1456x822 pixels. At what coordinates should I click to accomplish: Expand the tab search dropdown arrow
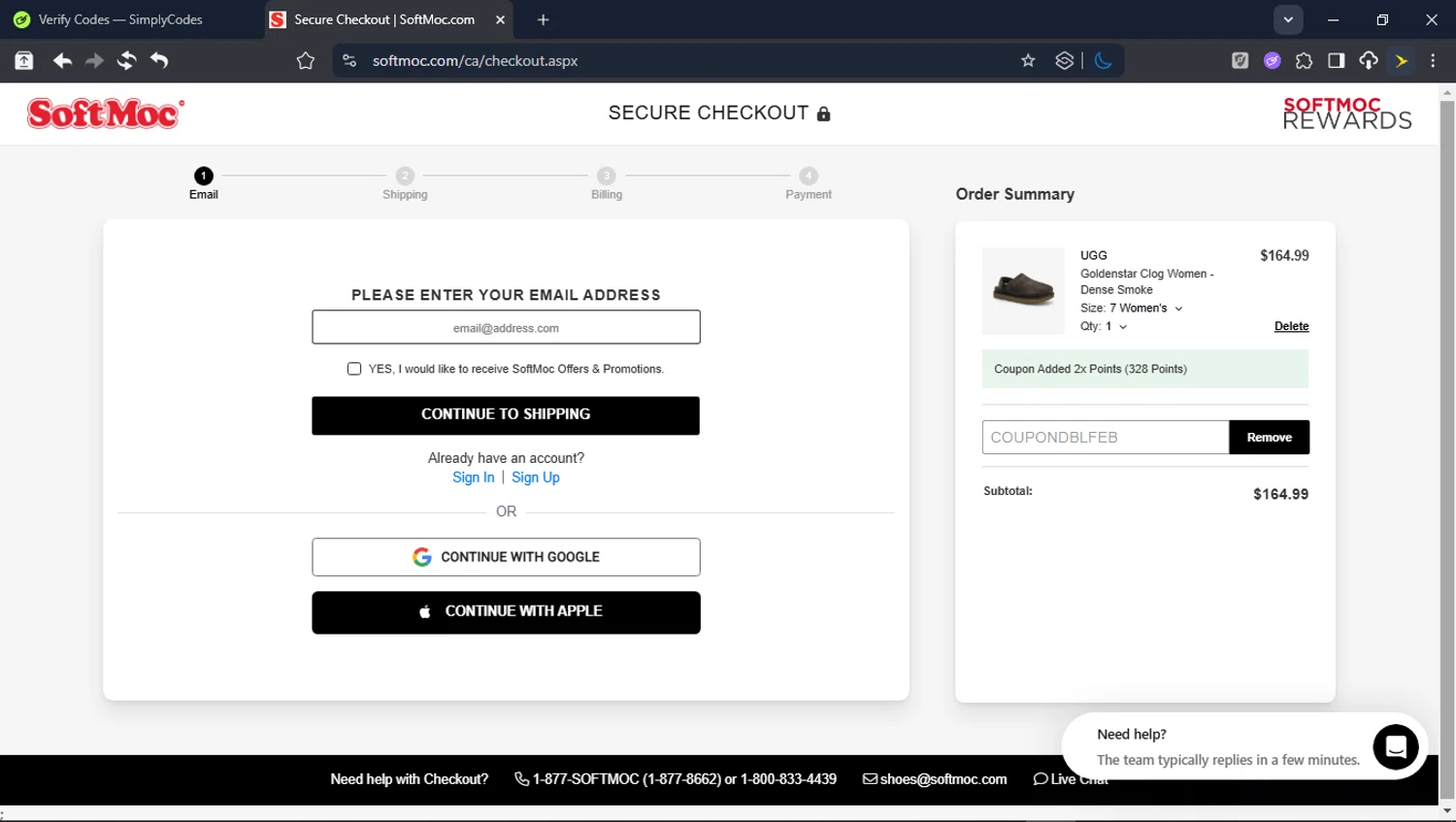click(x=1288, y=19)
